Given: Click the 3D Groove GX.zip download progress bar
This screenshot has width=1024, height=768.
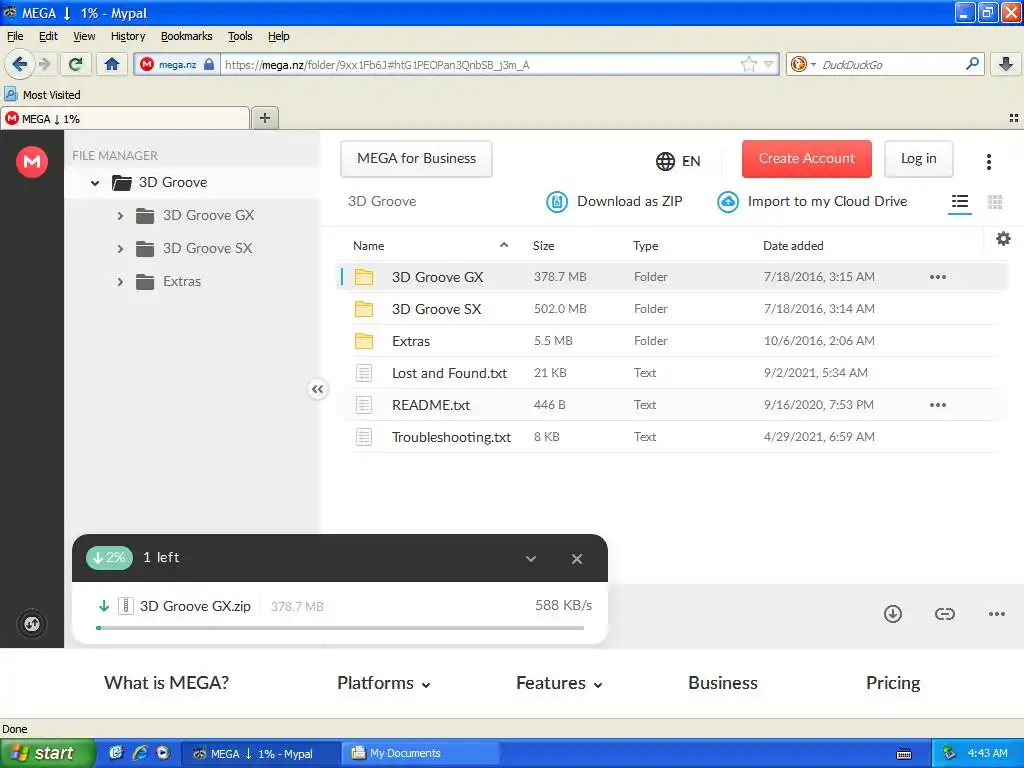Looking at the screenshot, I should coord(340,628).
